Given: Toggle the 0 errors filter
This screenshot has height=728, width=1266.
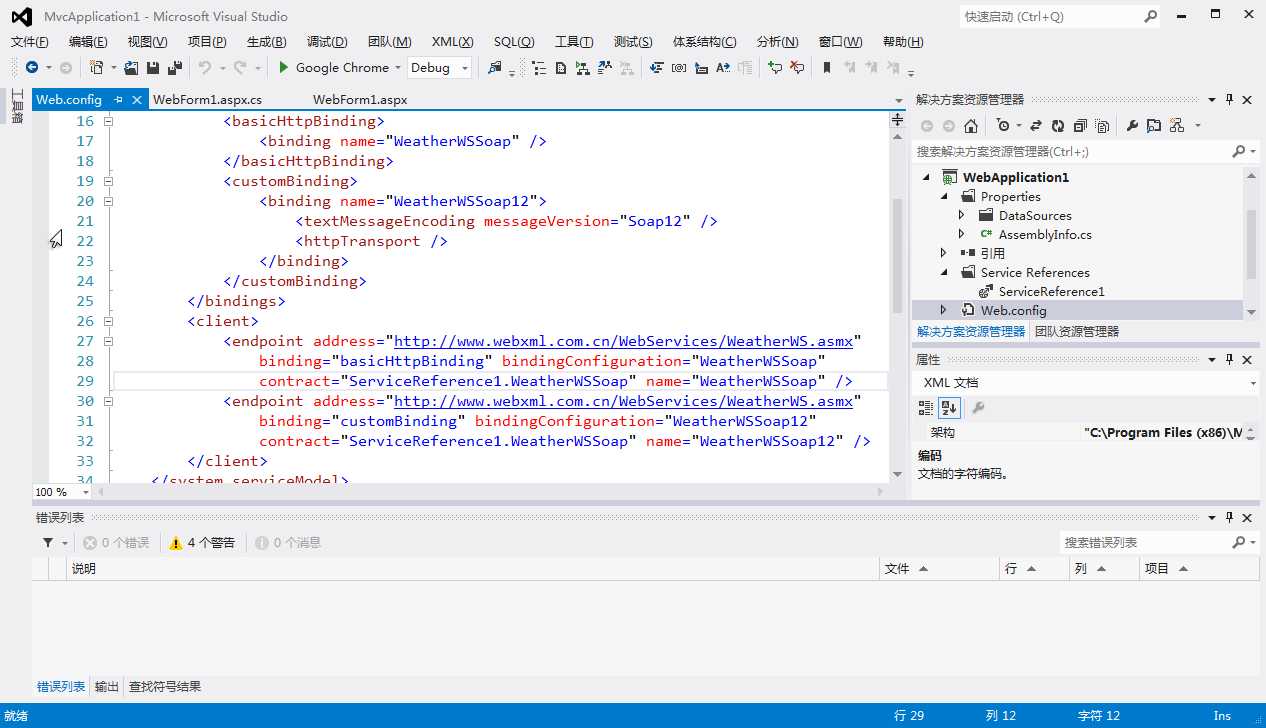Looking at the screenshot, I should [116, 542].
